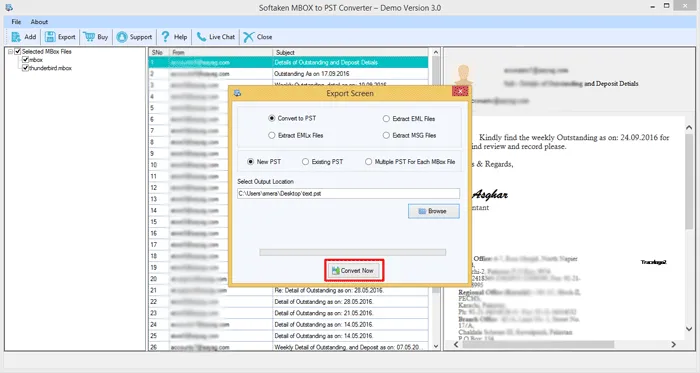Click the Select Output Location path field

click(x=348, y=193)
